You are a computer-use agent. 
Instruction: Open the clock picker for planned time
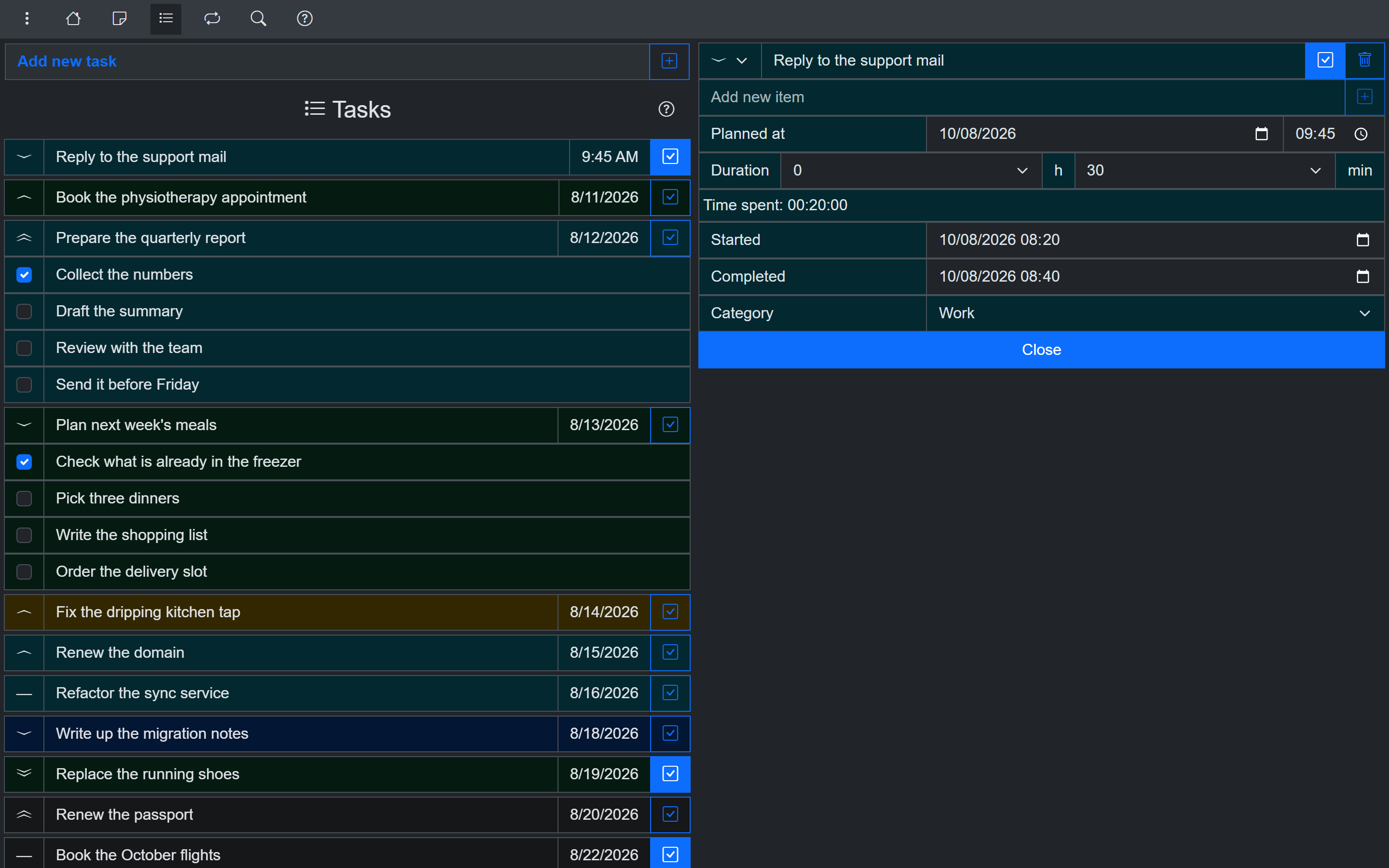pos(1361,134)
